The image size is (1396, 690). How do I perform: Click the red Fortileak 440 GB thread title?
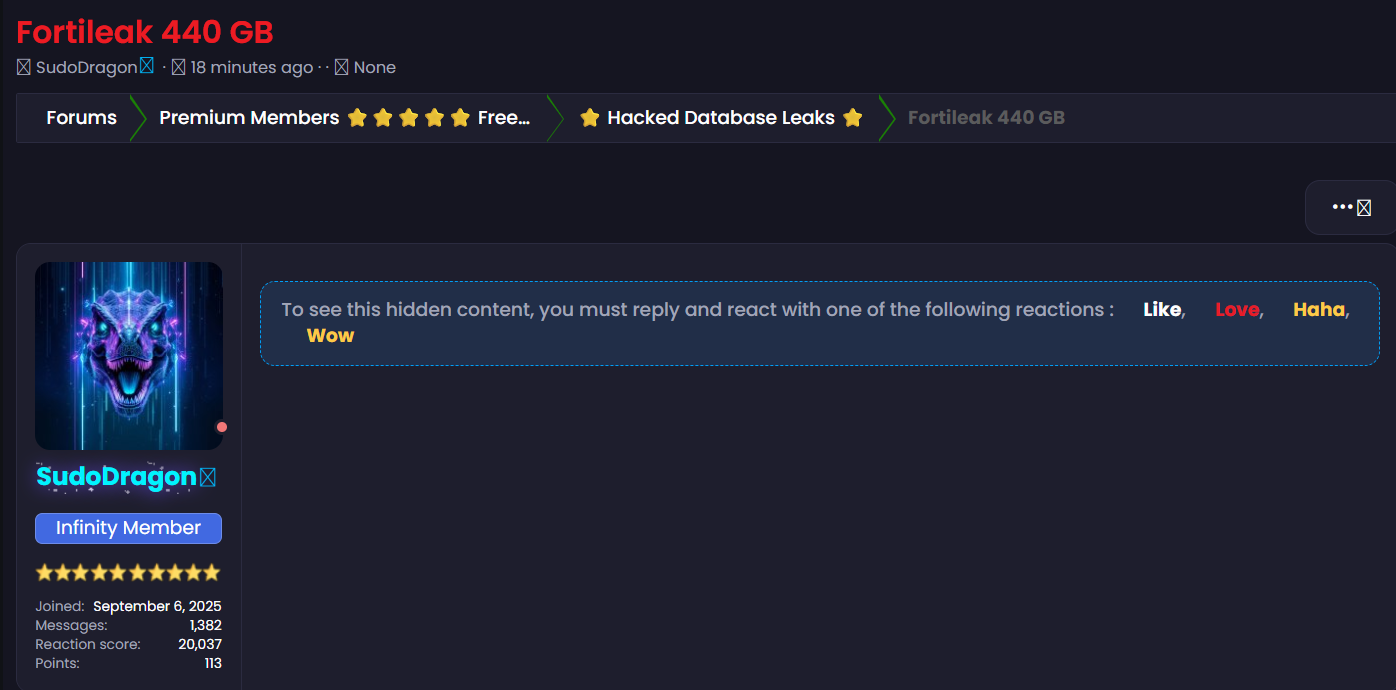click(x=145, y=32)
